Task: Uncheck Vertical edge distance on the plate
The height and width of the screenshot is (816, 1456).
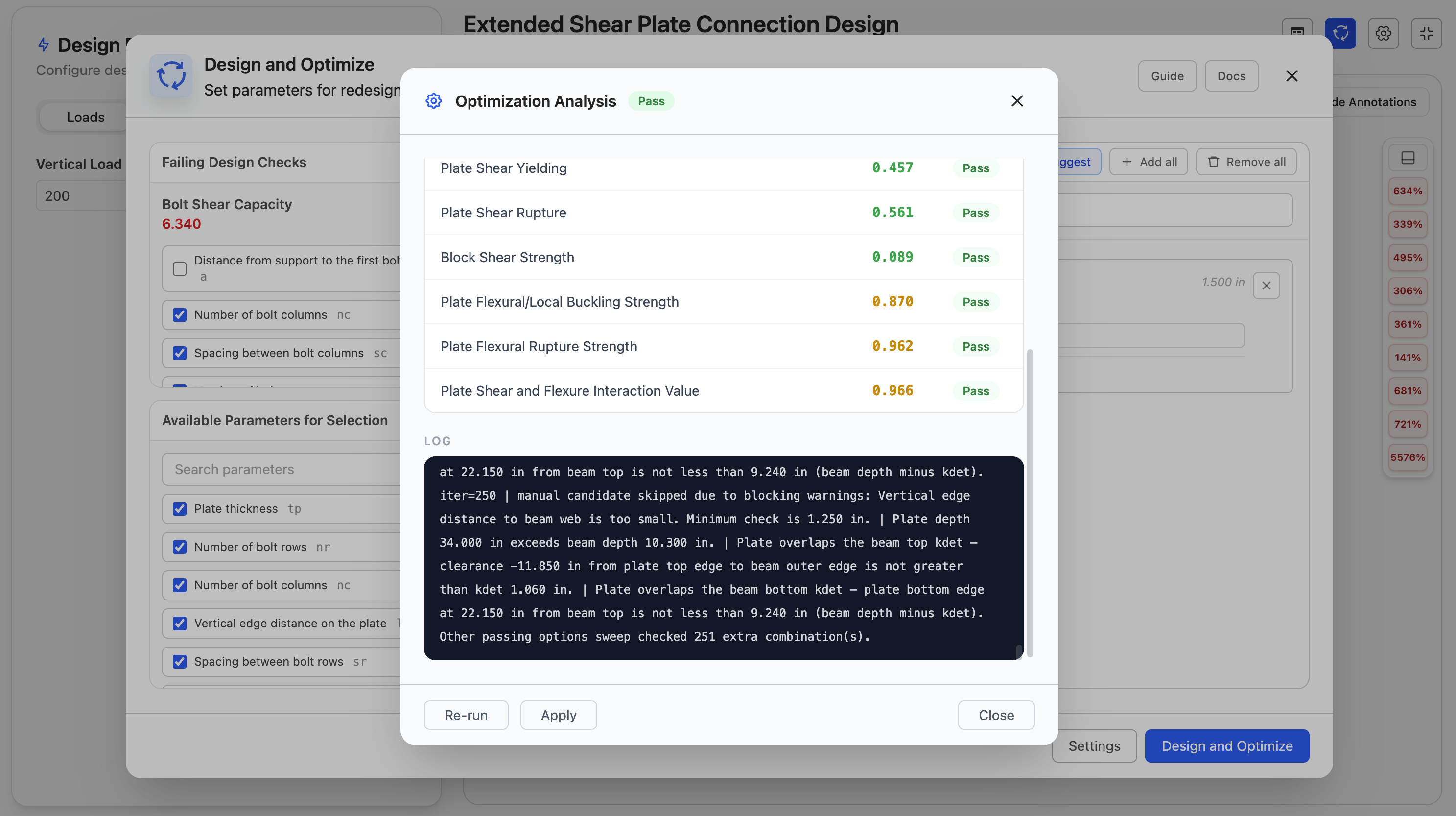Action: pyautogui.click(x=180, y=623)
